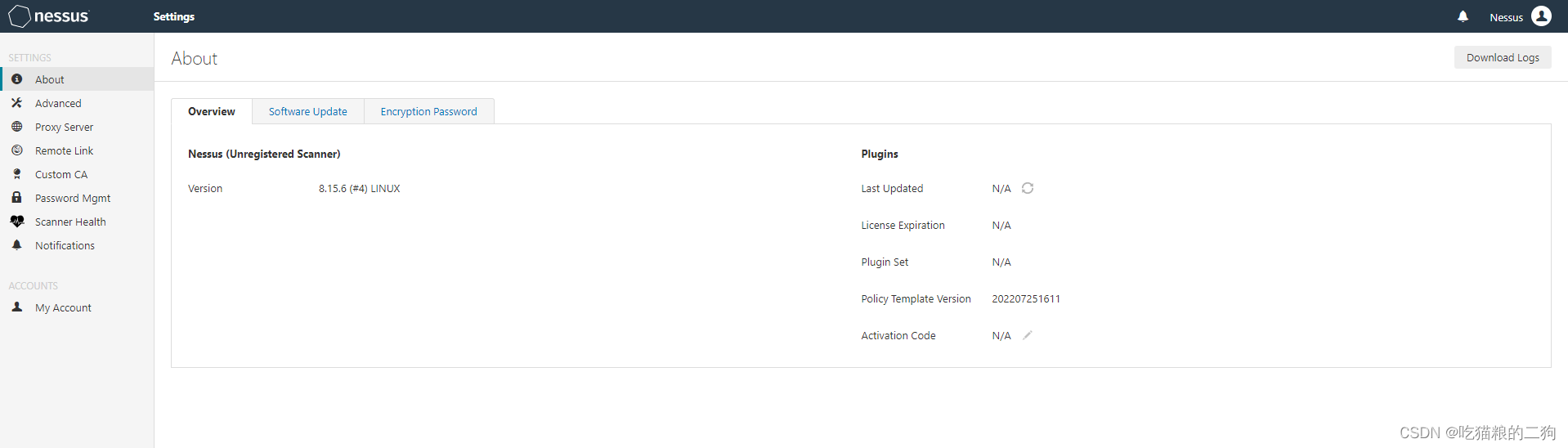The height and width of the screenshot is (448, 1568).
Task: Select Settings in the top navigation
Action: (x=174, y=16)
